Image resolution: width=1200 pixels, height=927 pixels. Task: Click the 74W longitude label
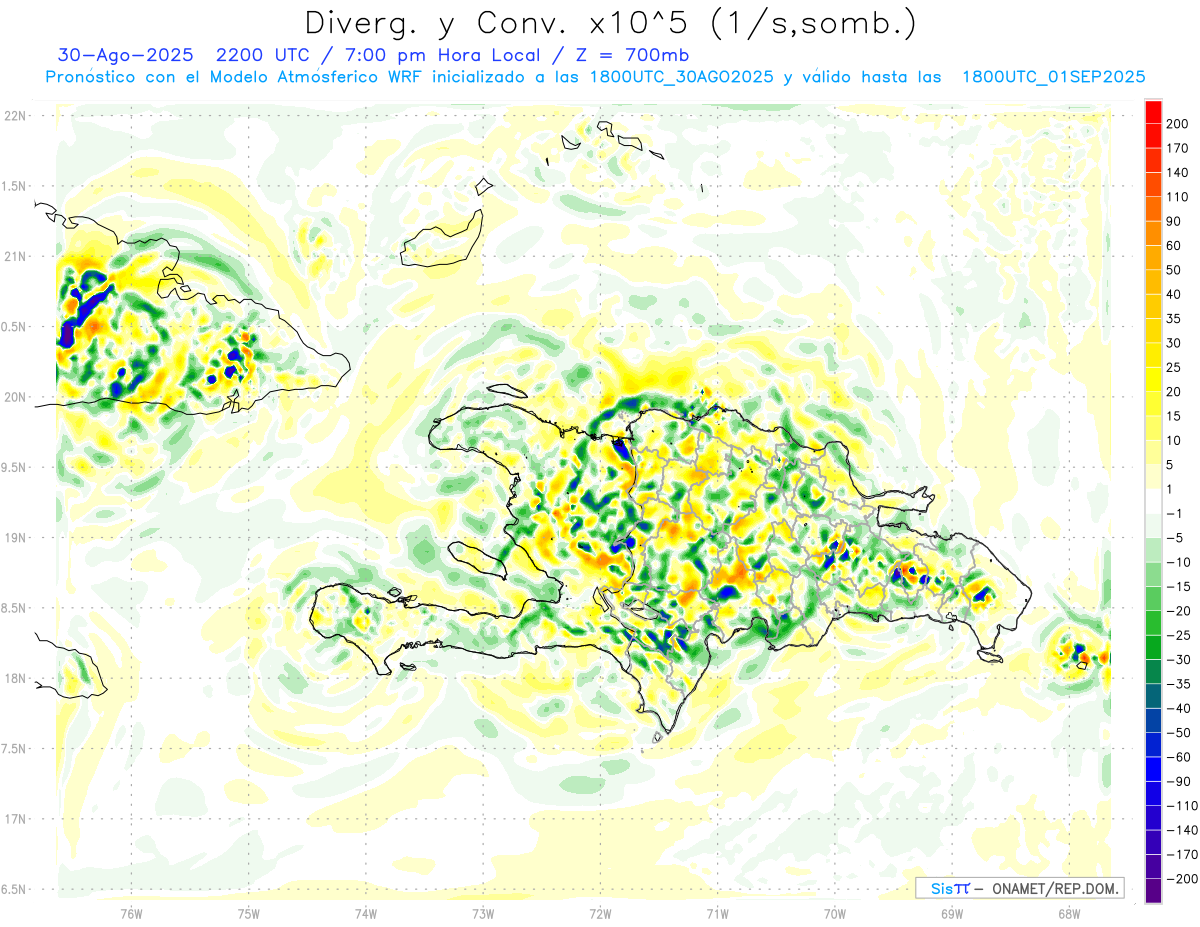(366, 914)
